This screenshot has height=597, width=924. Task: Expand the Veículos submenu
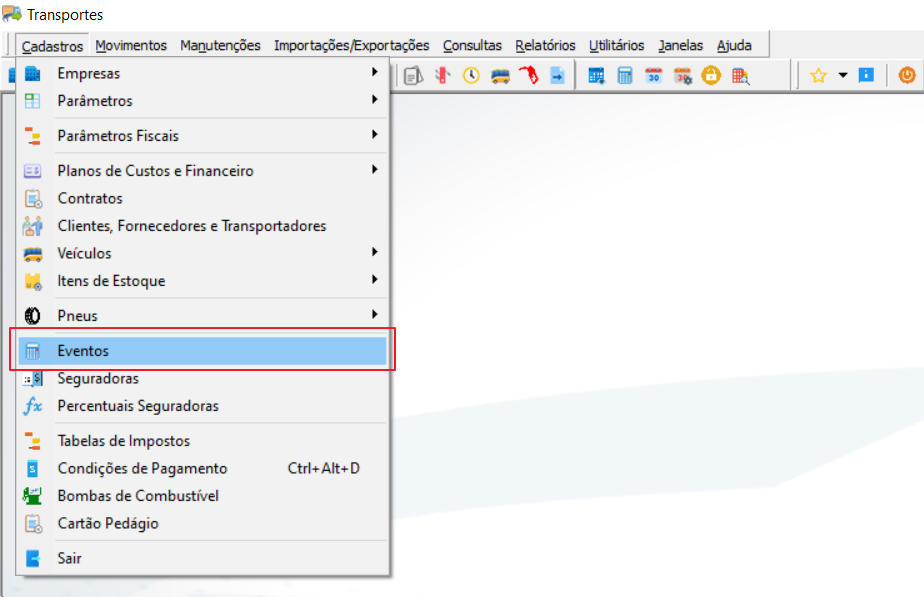click(x=203, y=253)
